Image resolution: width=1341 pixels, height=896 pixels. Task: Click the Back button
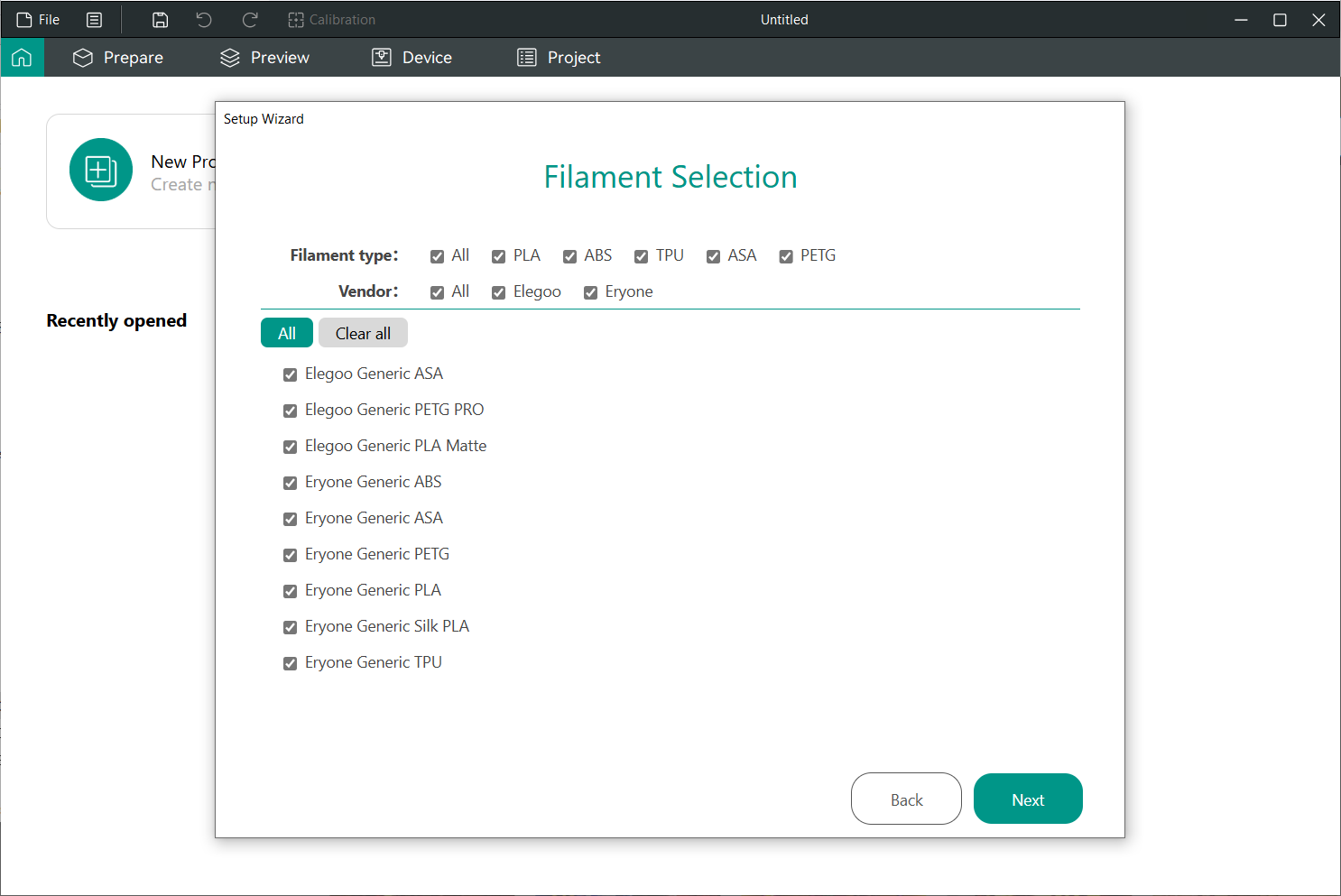coord(906,799)
